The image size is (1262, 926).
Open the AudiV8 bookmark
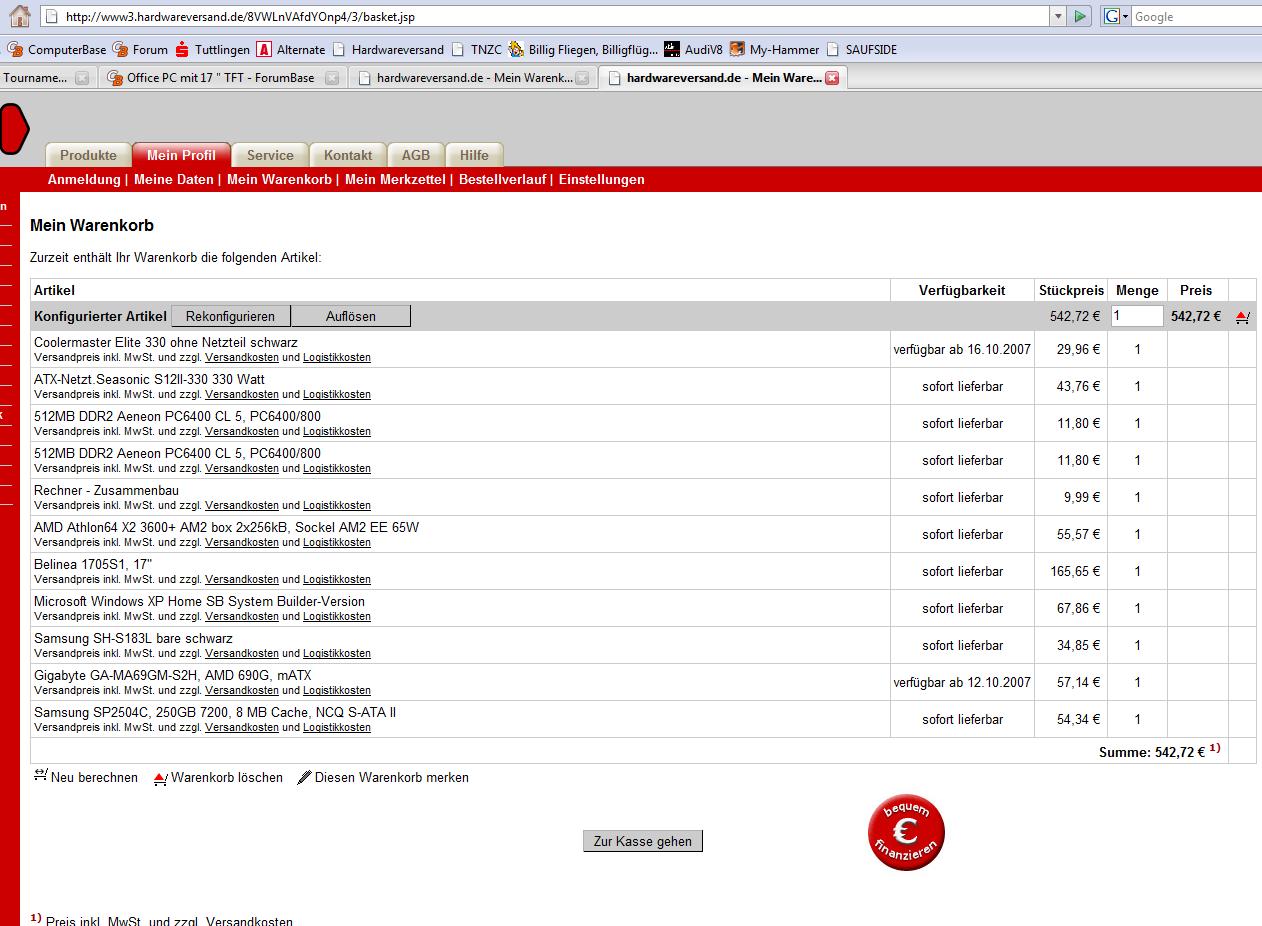pyautogui.click(x=693, y=49)
